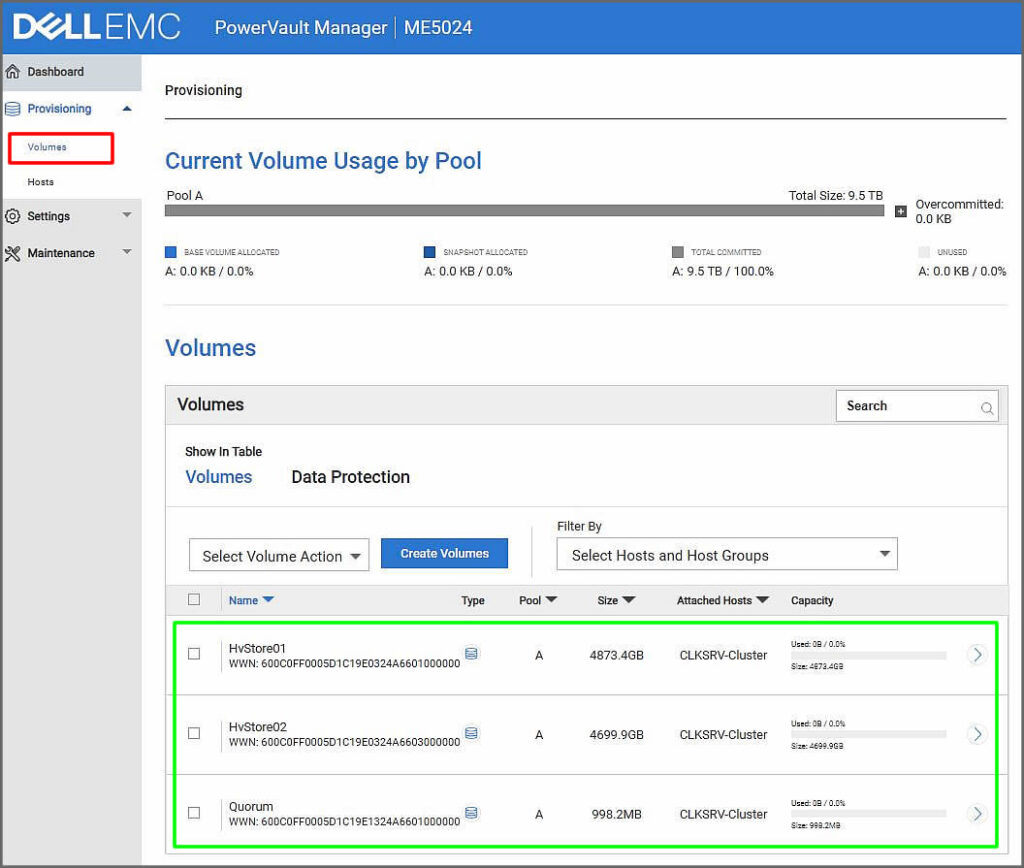Click the HvStore01 volume name

(257, 649)
